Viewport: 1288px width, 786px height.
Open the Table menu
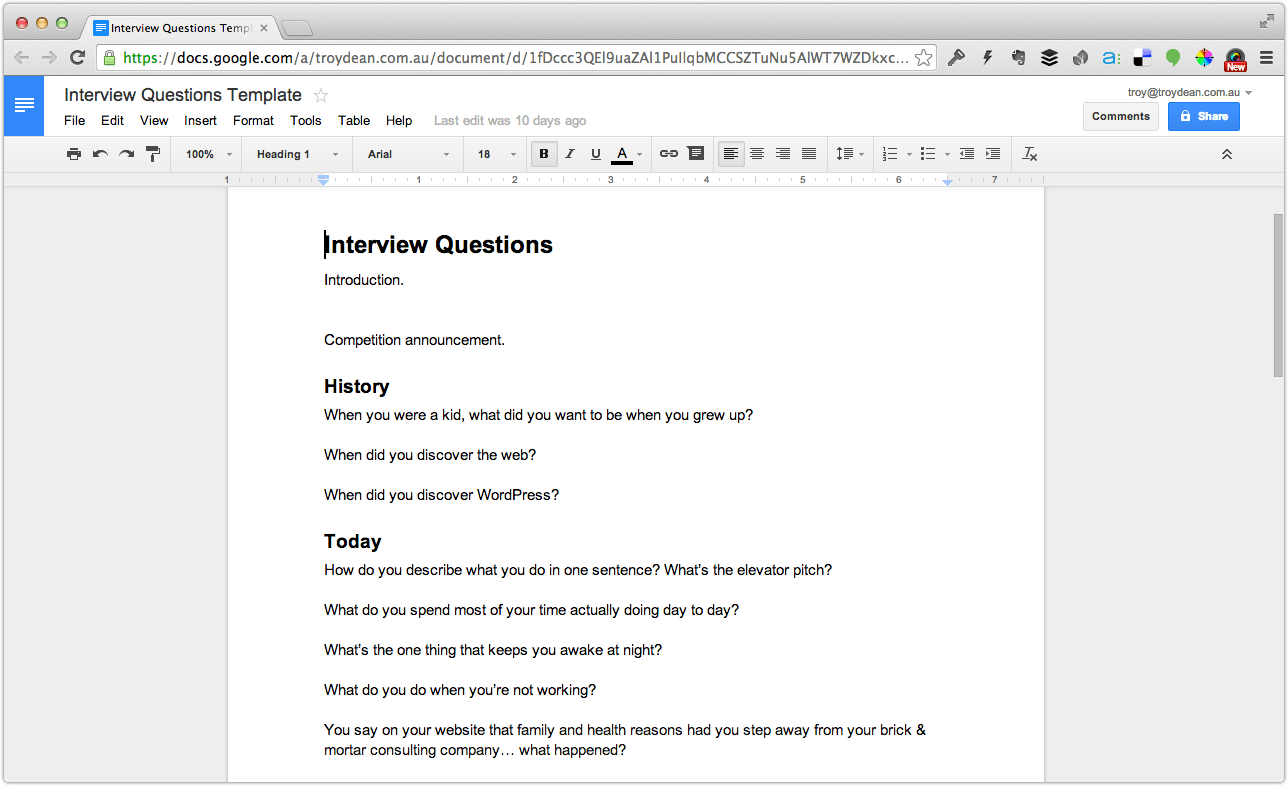[x=354, y=120]
